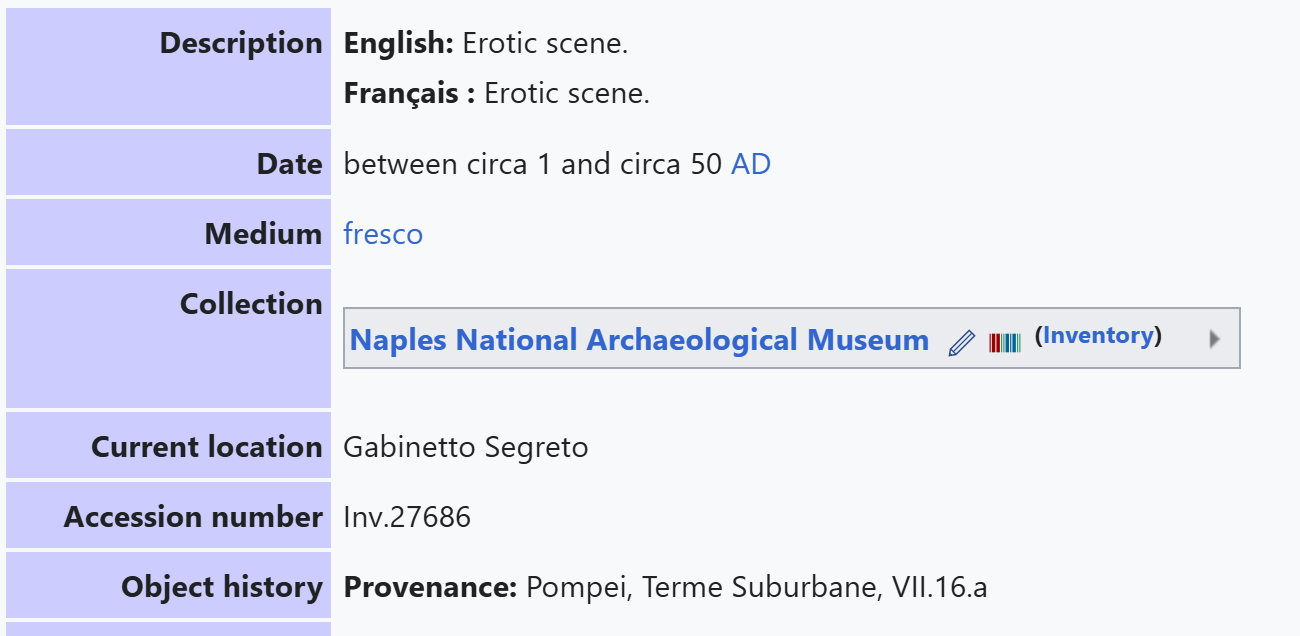Select the Description row label
1300x636 pixels.
click(241, 44)
